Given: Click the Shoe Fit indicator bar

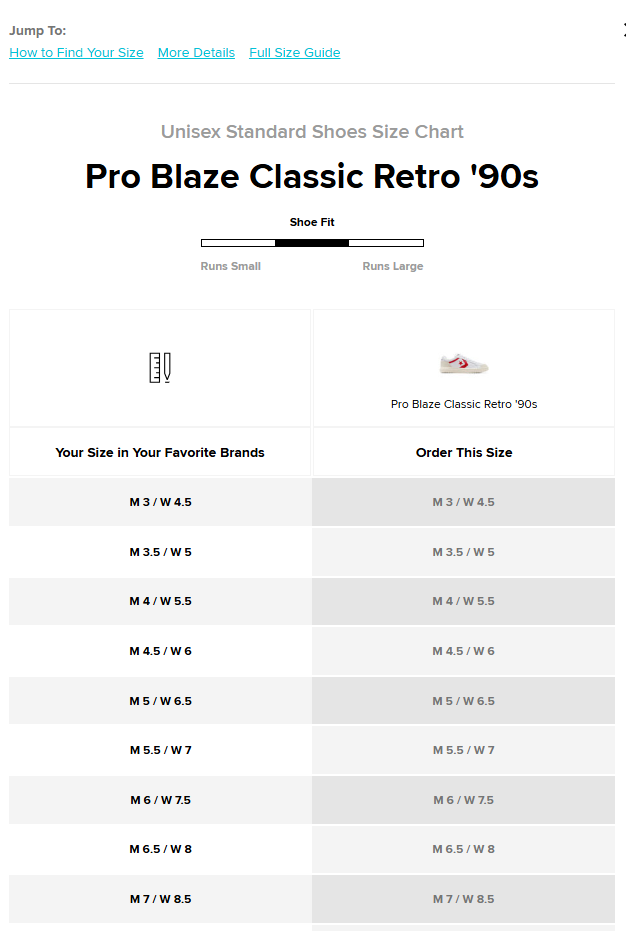Looking at the screenshot, I should (312, 242).
